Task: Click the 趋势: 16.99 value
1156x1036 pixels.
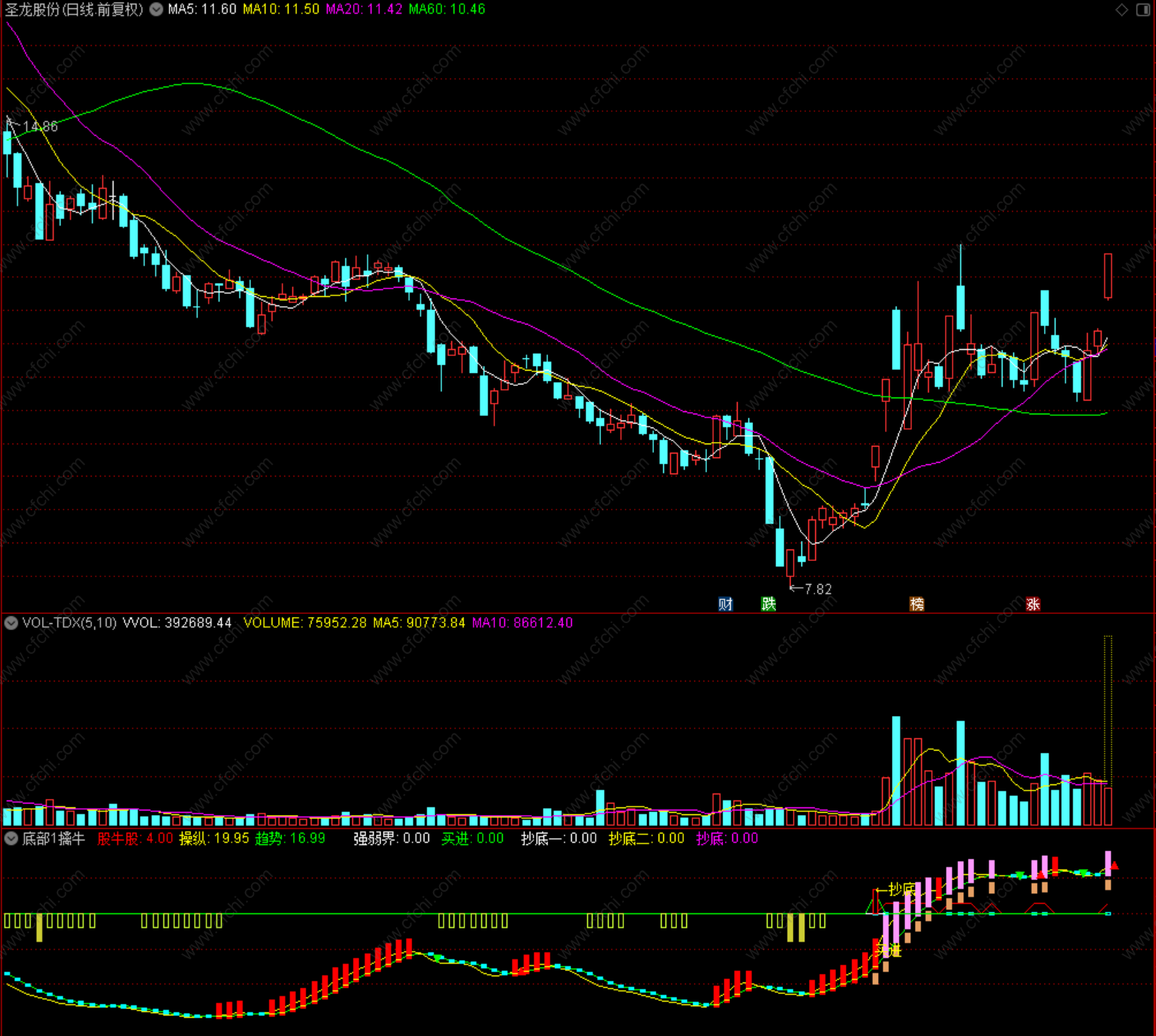Action: coord(290,838)
